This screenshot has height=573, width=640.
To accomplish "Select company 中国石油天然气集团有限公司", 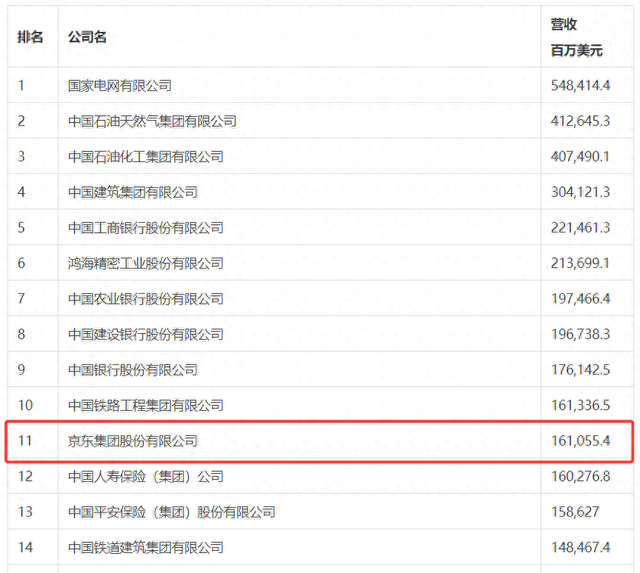I will click(152, 121).
